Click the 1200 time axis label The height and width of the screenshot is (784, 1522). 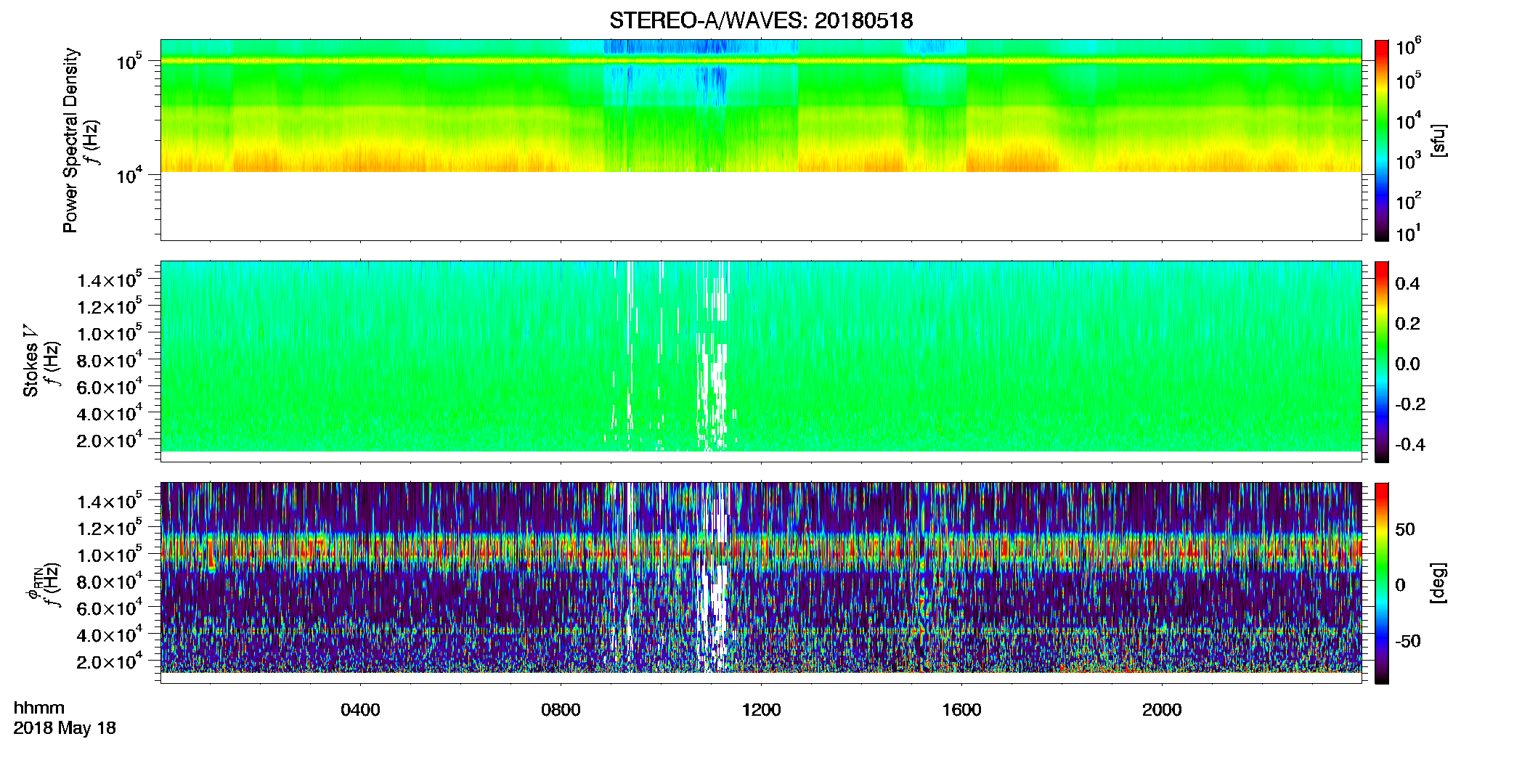point(761,710)
